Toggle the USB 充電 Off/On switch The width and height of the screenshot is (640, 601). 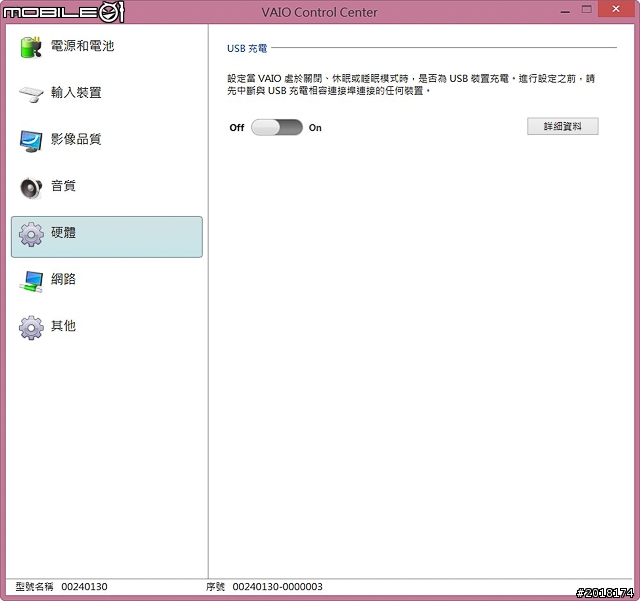277,127
